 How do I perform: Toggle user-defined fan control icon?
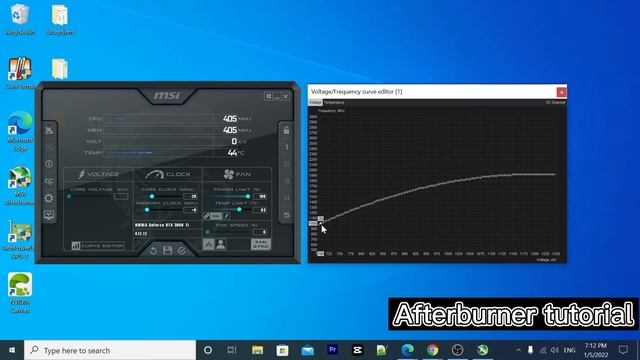[x=221, y=244]
